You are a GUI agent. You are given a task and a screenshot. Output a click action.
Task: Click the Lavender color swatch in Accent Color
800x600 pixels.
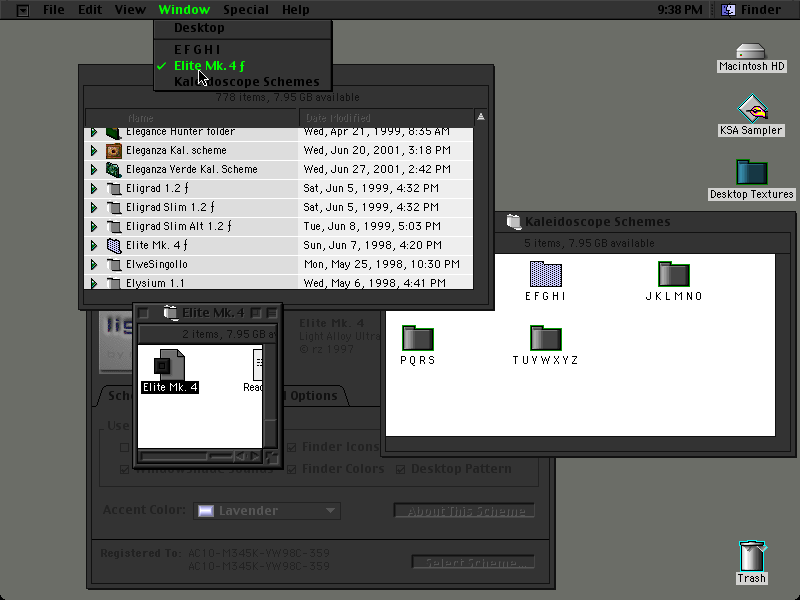tap(206, 511)
